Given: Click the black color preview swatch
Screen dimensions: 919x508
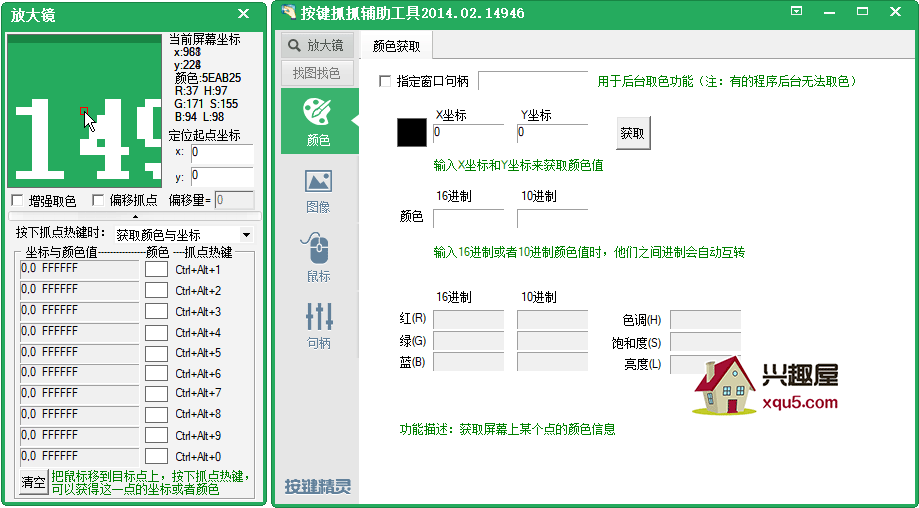Looking at the screenshot, I should point(412,132).
